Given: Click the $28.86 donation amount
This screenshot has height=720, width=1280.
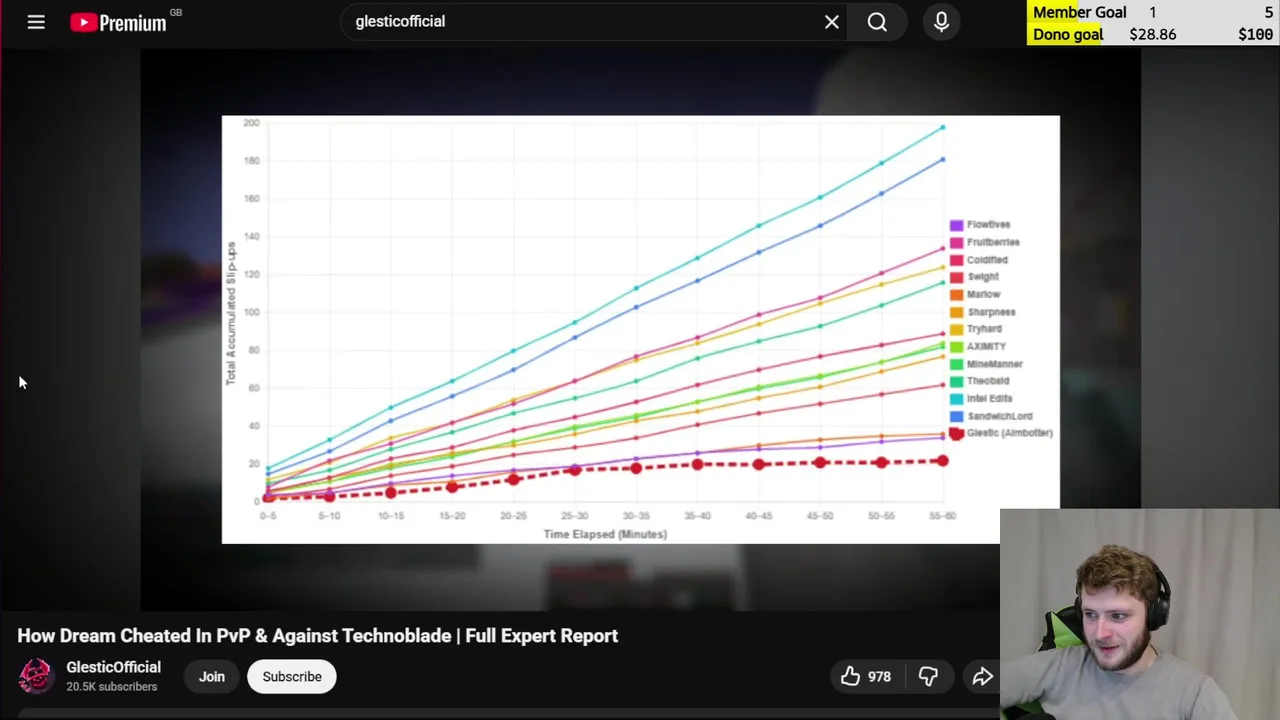Looking at the screenshot, I should click(x=1153, y=34).
